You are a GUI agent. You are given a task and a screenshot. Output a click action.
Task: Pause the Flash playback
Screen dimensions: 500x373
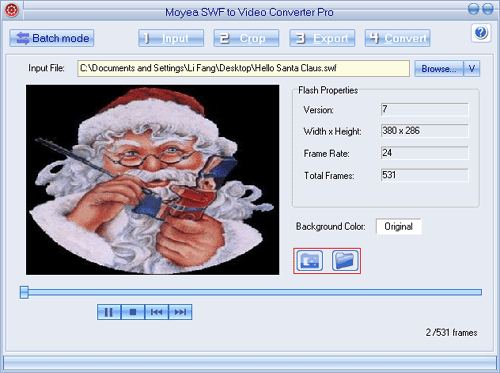[109, 312]
